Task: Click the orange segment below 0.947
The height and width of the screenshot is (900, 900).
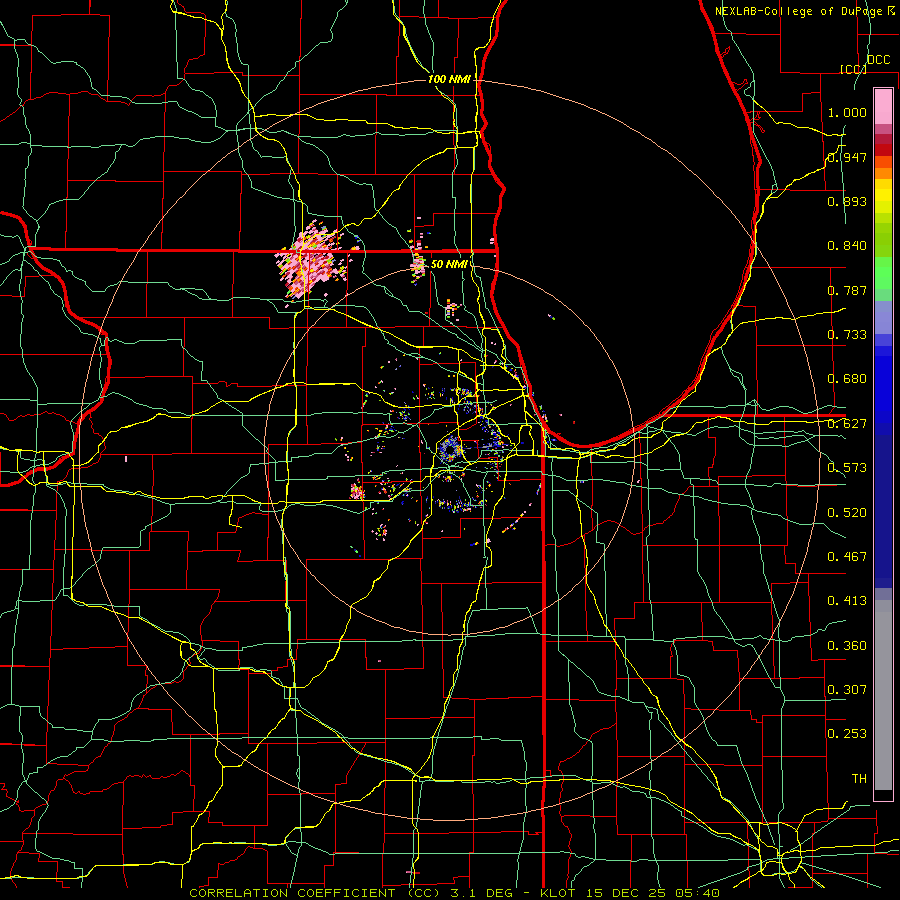Action: pos(883,162)
